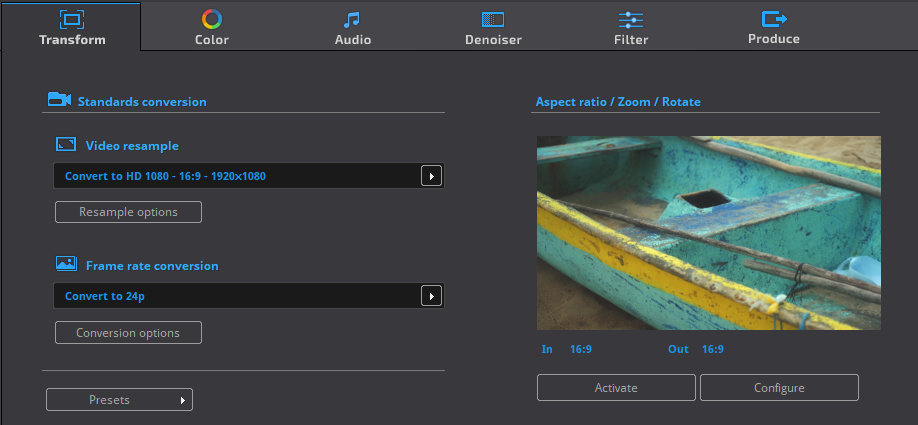Click the Filter sliders icon
The height and width of the screenshot is (425, 918).
pyautogui.click(x=631, y=20)
